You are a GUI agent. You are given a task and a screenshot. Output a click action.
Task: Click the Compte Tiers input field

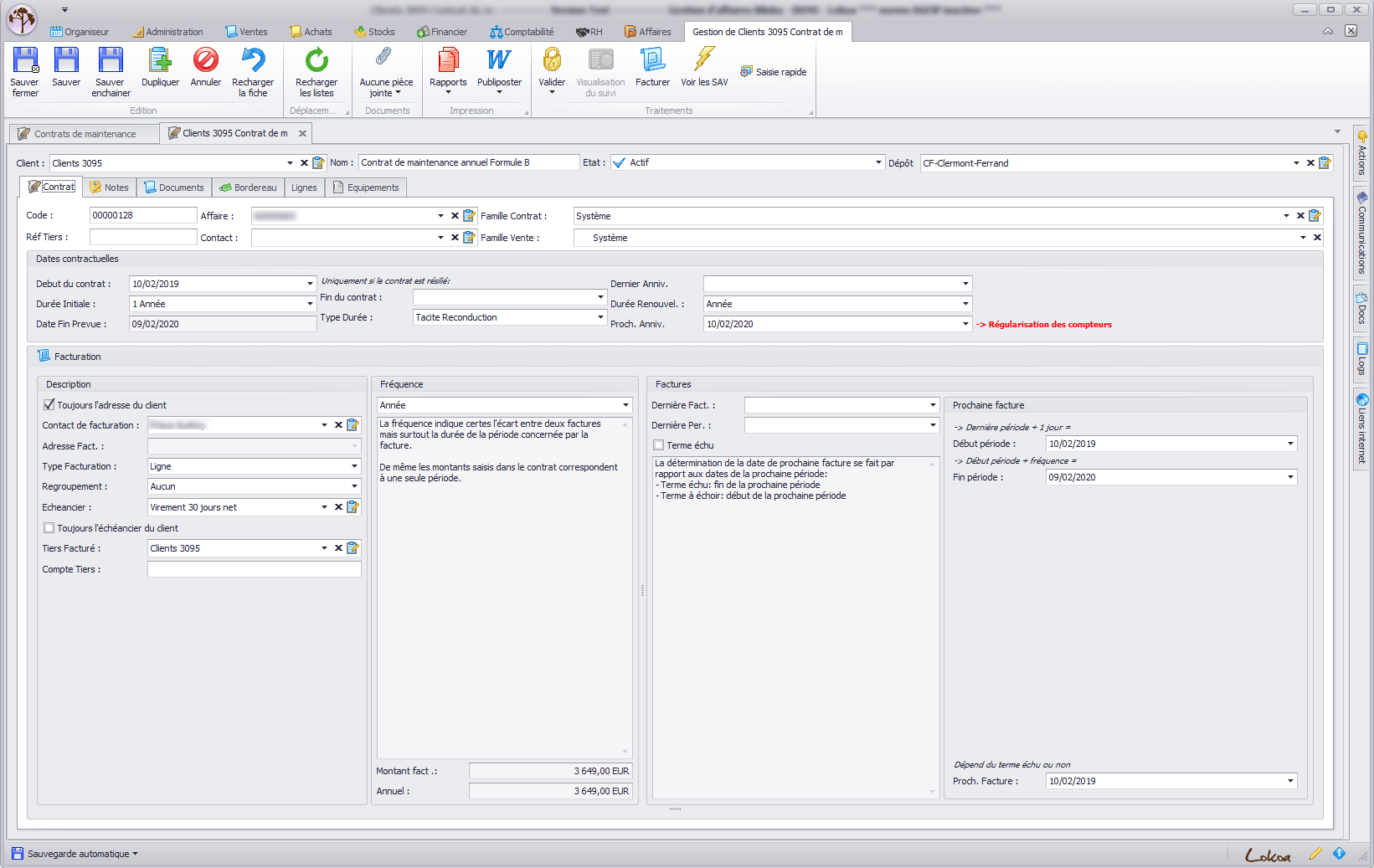254,569
